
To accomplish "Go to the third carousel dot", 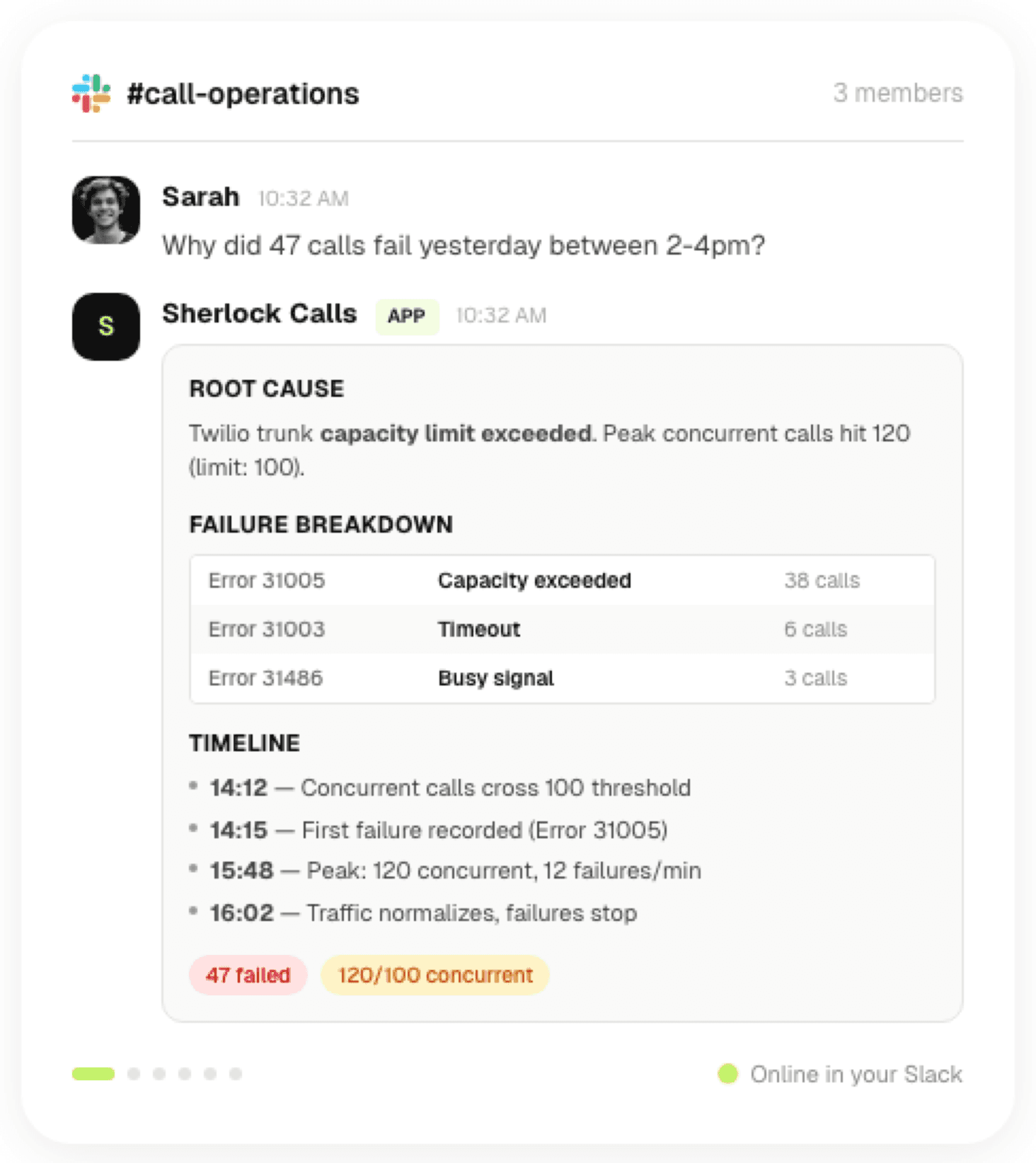I will coord(159,1074).
